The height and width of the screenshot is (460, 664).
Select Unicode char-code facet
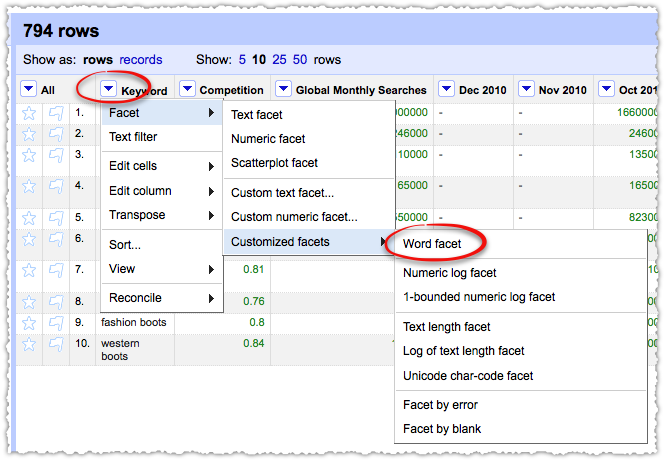(x=520, y=376)
